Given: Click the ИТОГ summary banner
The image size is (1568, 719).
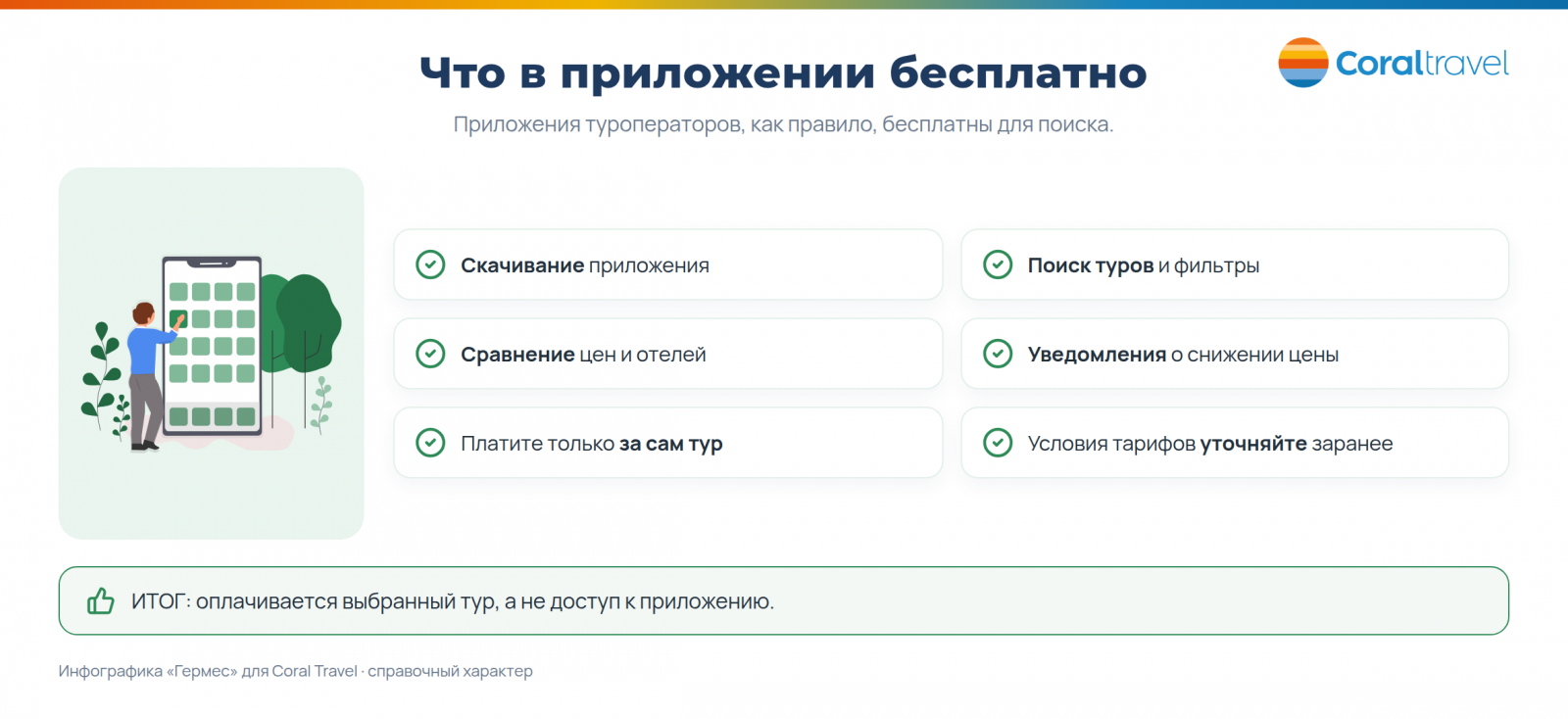Looking at the screenshot, I should pyautogui.click(x=784, y=600).
